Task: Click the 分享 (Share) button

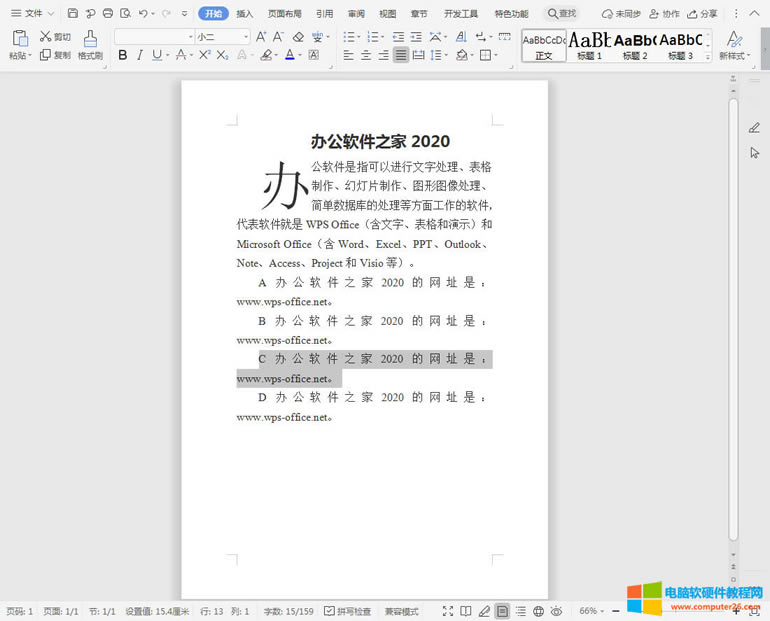Action: pyautogui.click(x=703, y=14)
